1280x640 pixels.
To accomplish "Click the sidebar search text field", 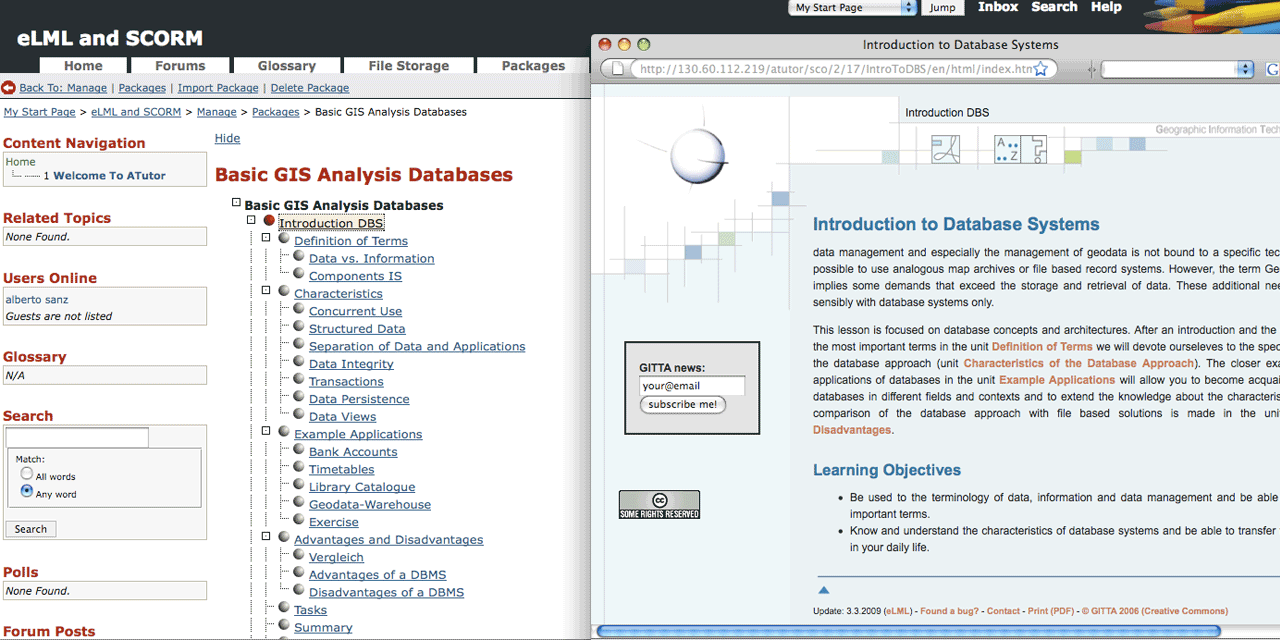I will (x=77, y=438).
